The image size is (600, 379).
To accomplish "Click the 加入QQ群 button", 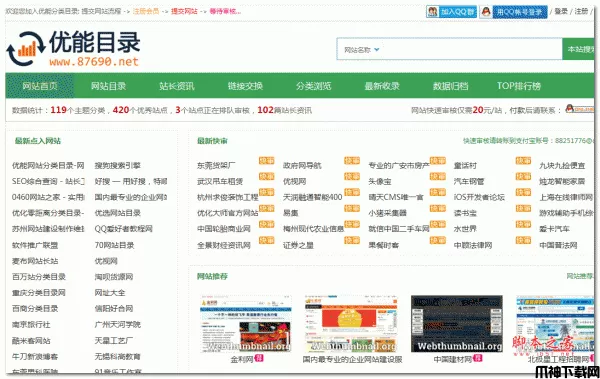I will (x=451, y=11).
